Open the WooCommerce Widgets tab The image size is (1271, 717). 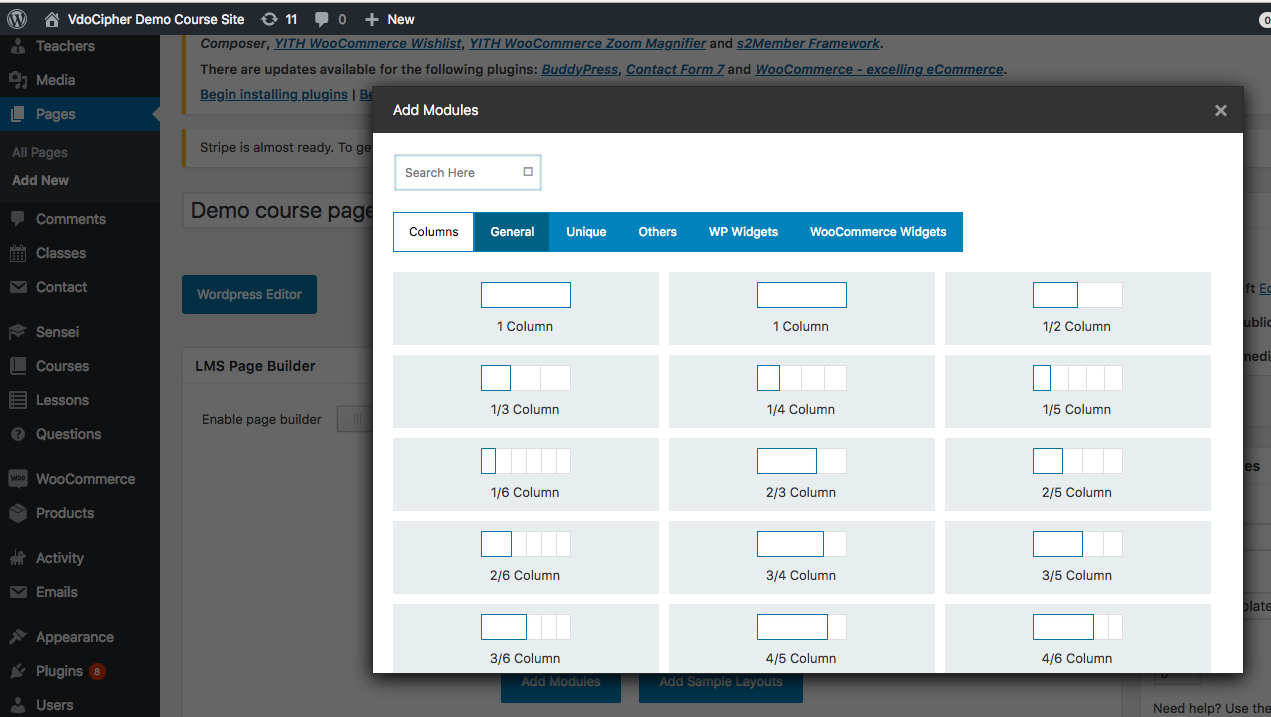877,232
